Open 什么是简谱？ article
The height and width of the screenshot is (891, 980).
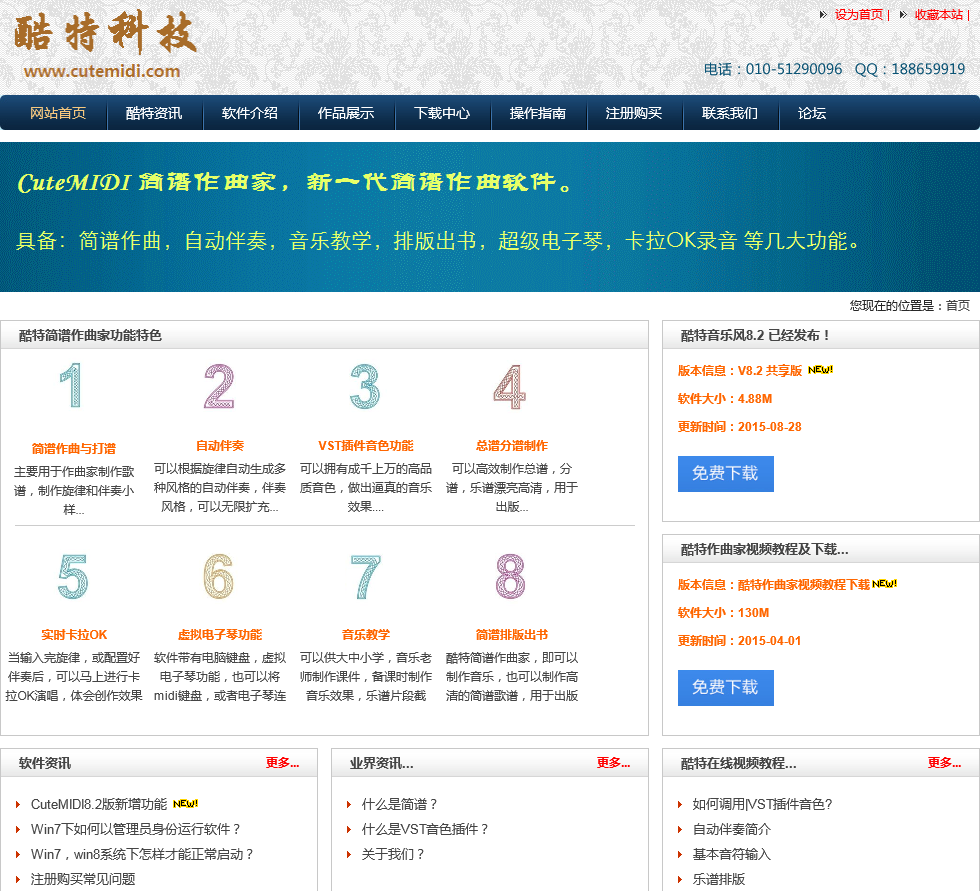point(399,804)
